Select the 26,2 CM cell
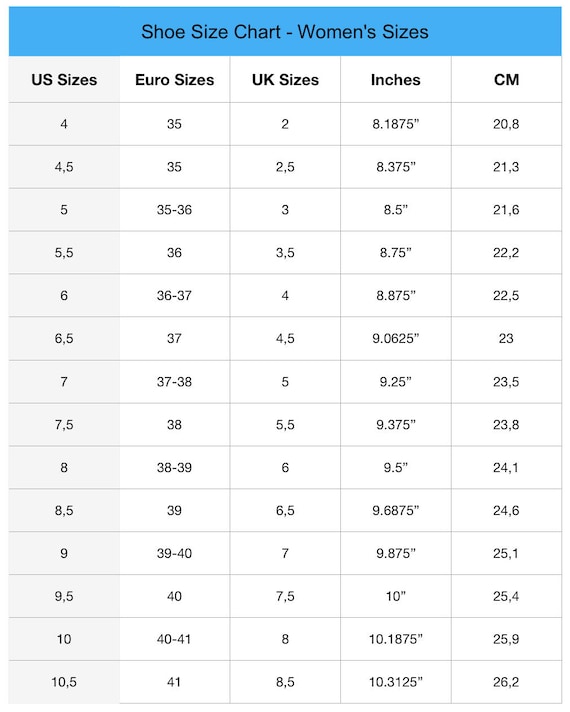The height and width of the screenshot is (712, 570). tap(506, 682)
